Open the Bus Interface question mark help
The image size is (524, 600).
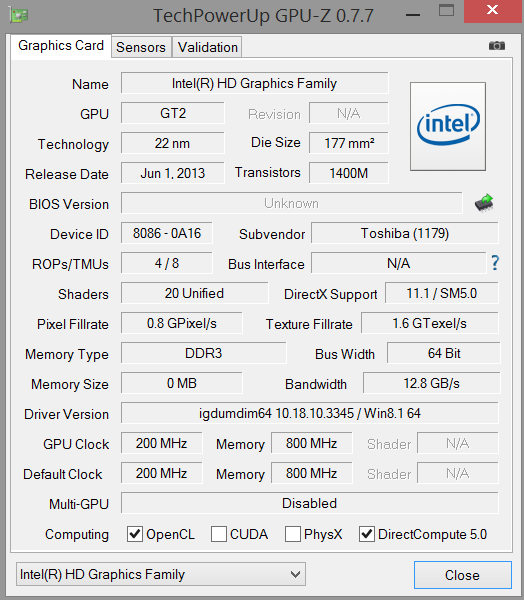[495, 263]
